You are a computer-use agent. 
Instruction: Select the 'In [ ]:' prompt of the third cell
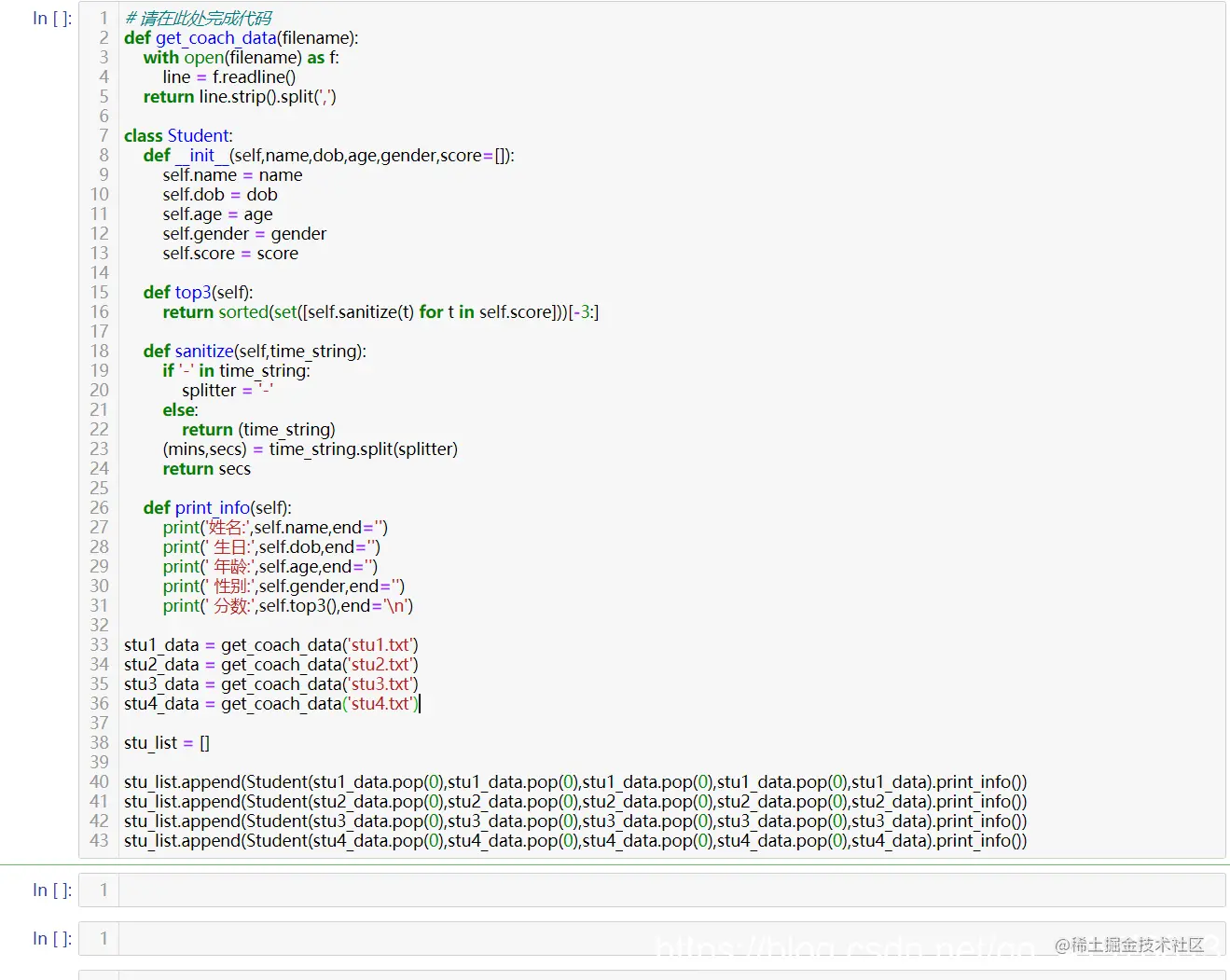pyautogui.click(x=52, y=938)
